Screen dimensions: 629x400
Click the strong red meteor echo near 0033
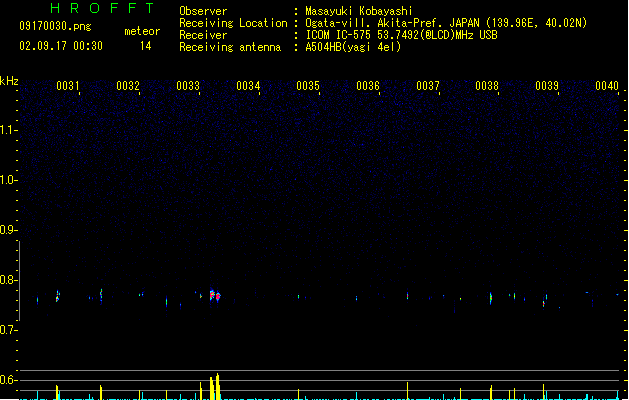tap(215, 296)
